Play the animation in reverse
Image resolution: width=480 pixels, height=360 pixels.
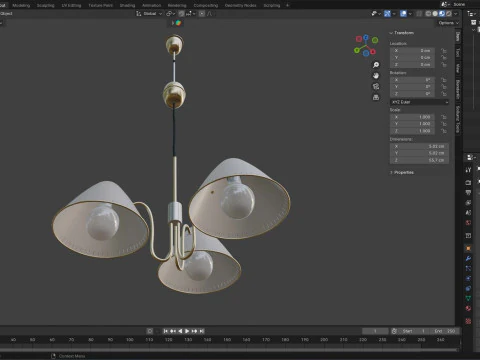coord(180,331)
